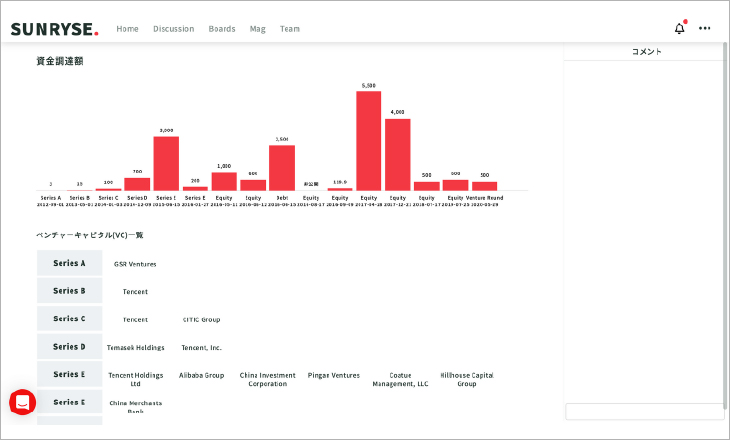Viewport: 730px width, 440px height.
Task: Click the 5,500 Equity bar in chart
Action: [x=369, y=141]
